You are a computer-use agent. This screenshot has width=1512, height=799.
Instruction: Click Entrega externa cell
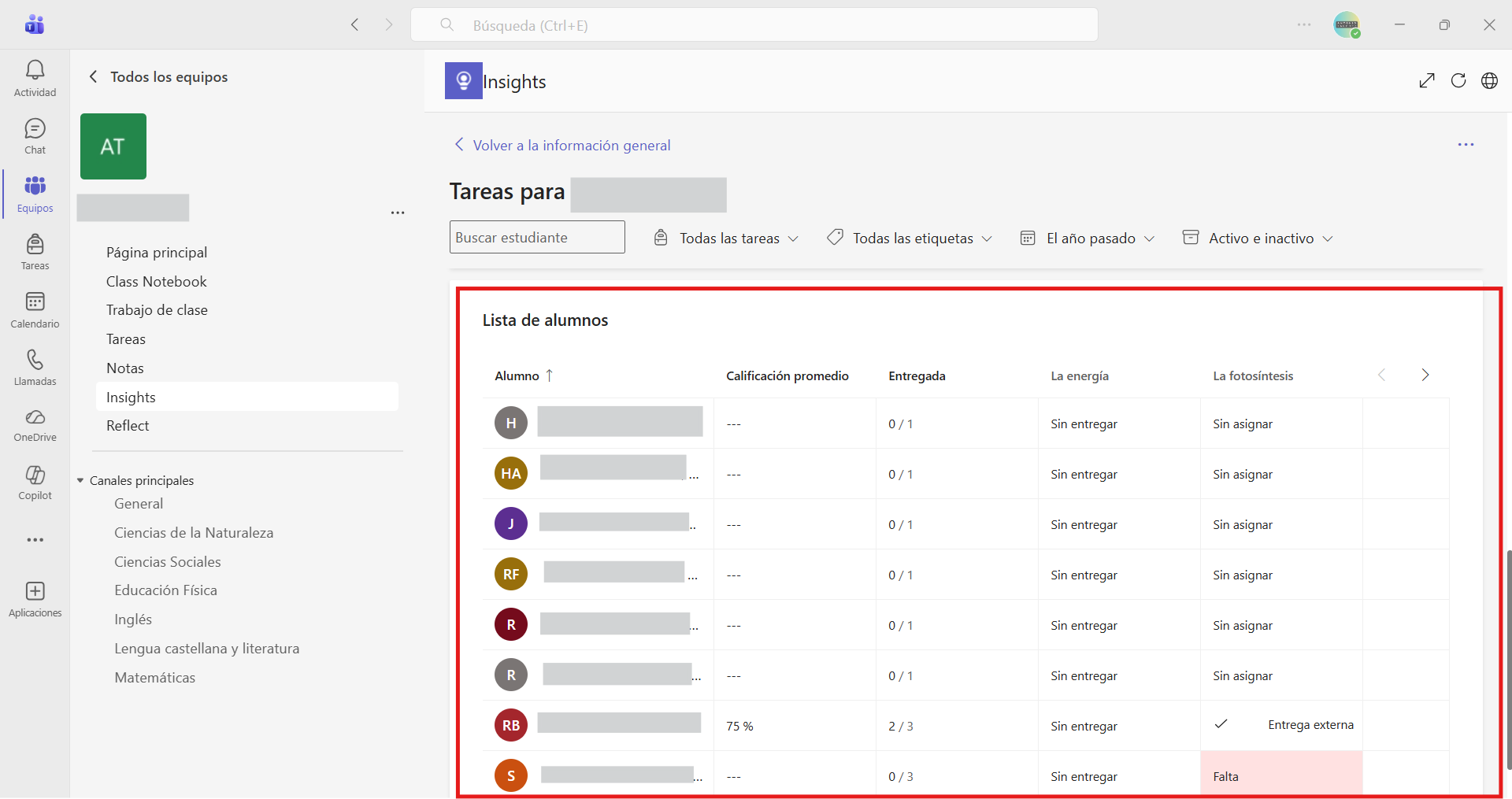(1281, 725)
